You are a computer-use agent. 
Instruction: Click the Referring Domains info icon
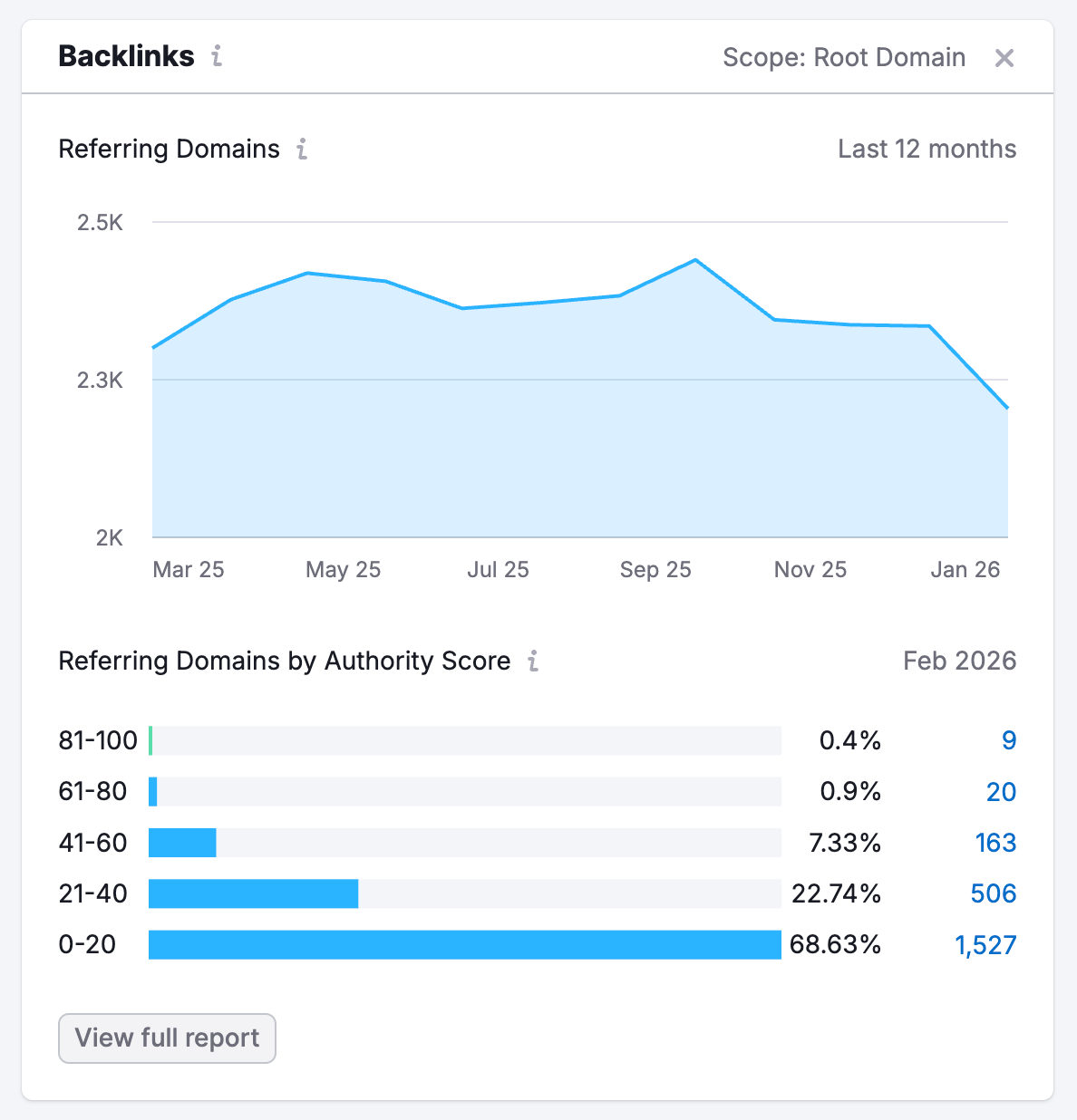(301, 150)
